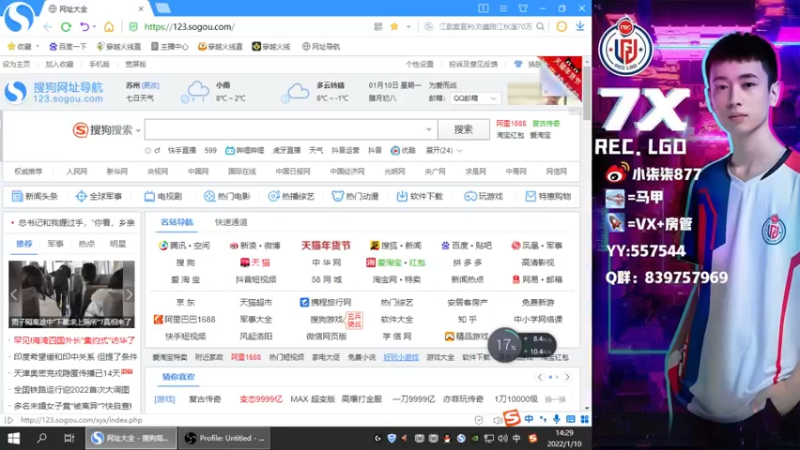Open 电视剧 category
Screen dimensions: 800x450
coord(163,196)
